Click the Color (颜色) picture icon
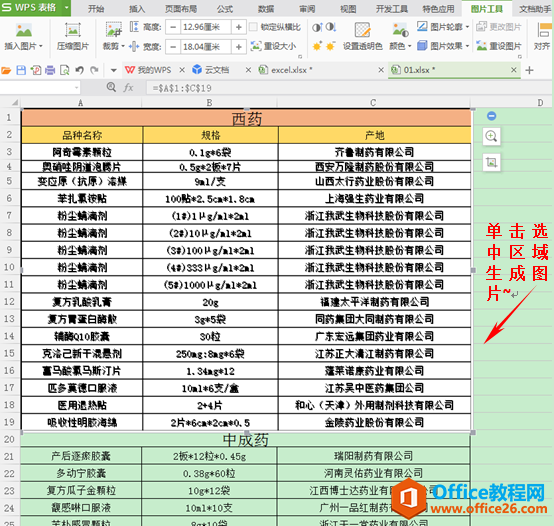554x526 pixels. pyautogui.click(x=400, y=30)
